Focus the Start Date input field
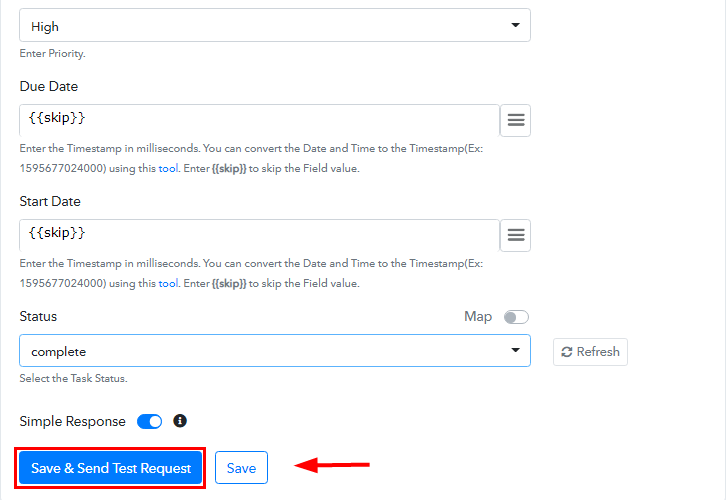Image resolution: width=726 pixels, height=500 pixels. (259, 235)
